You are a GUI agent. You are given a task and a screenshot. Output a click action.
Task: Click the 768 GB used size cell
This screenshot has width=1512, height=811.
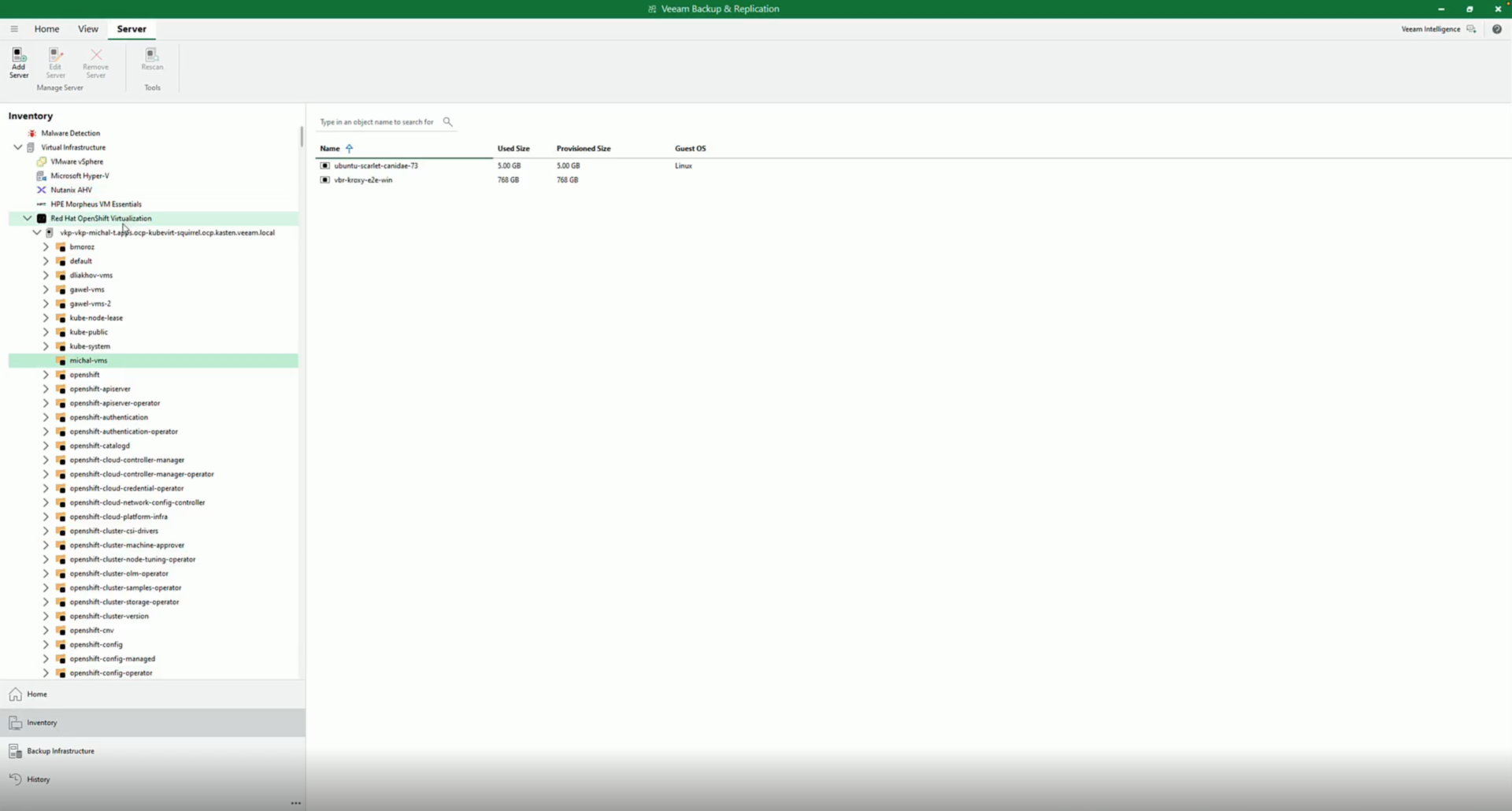pos(508,180)
